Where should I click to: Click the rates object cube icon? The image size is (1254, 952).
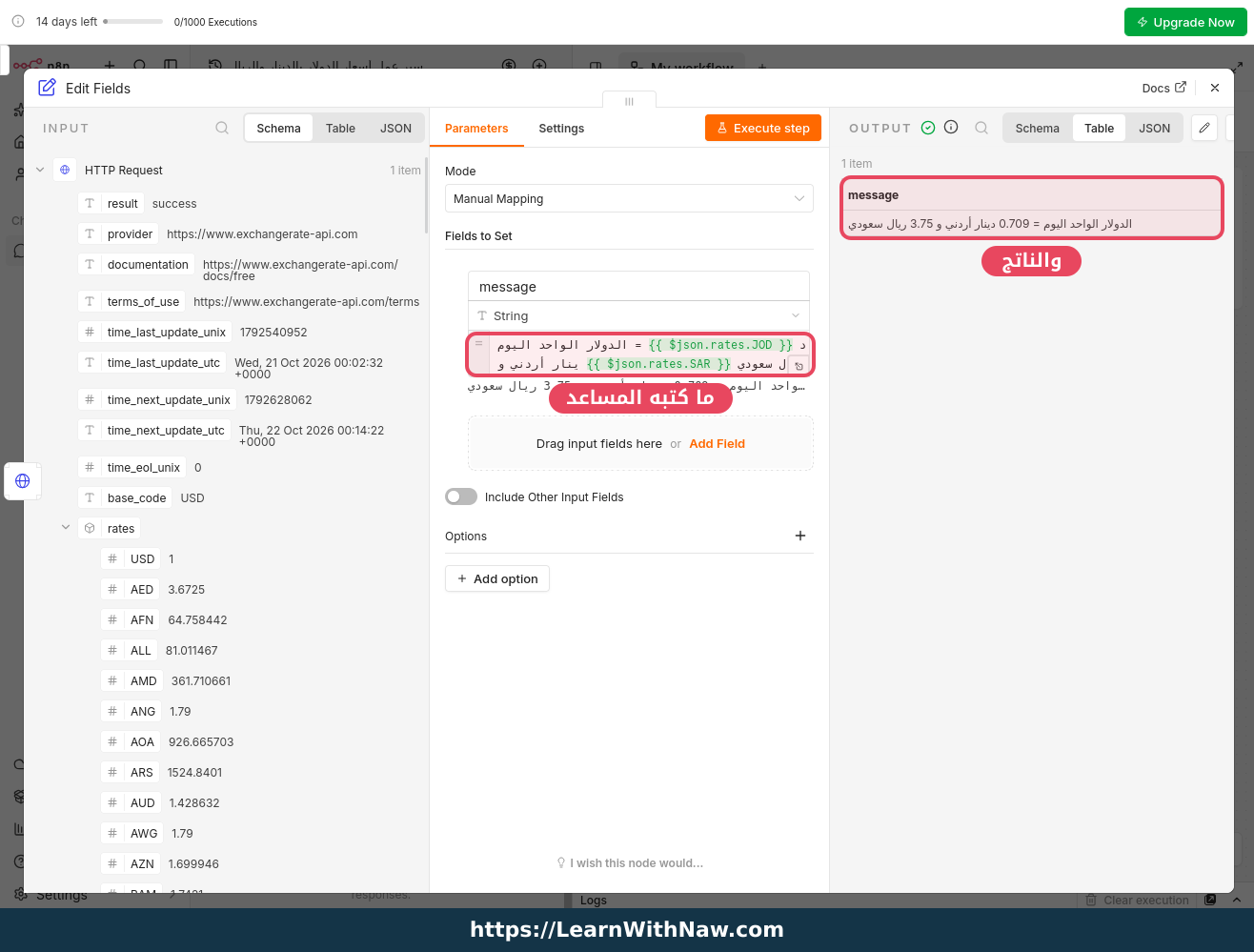click(x=90, y=528)
